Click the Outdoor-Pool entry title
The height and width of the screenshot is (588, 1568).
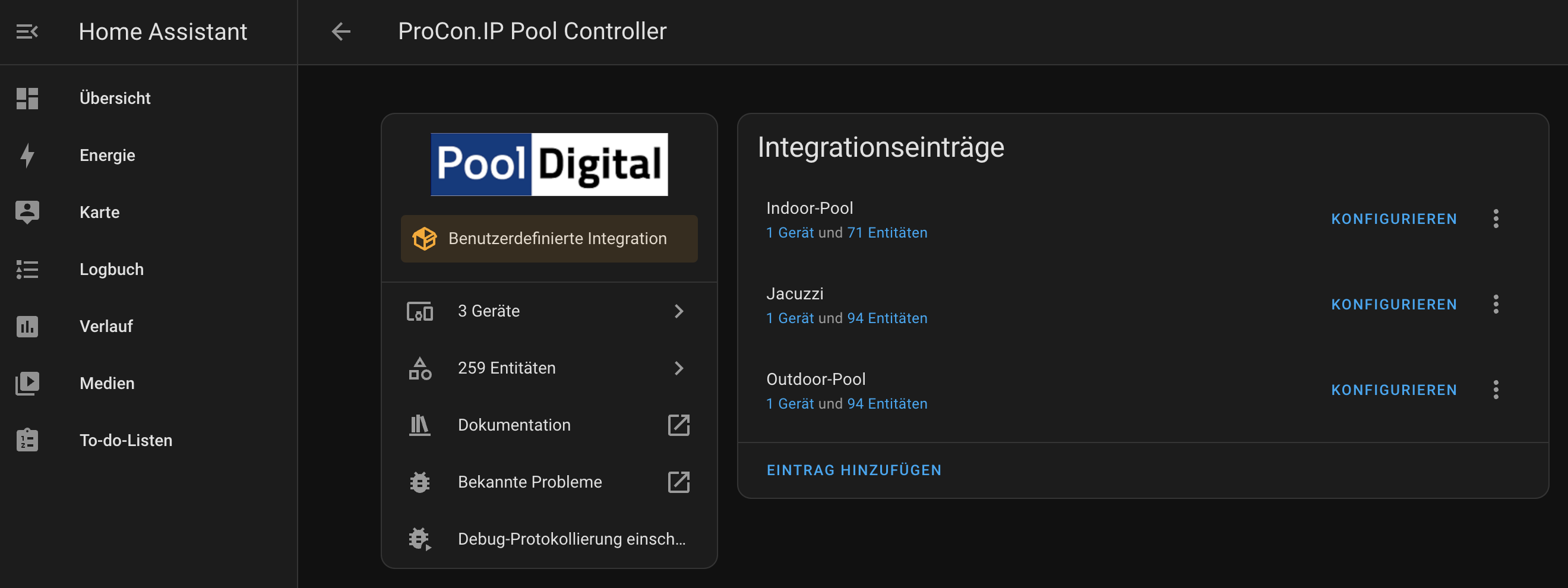(815, 379)
